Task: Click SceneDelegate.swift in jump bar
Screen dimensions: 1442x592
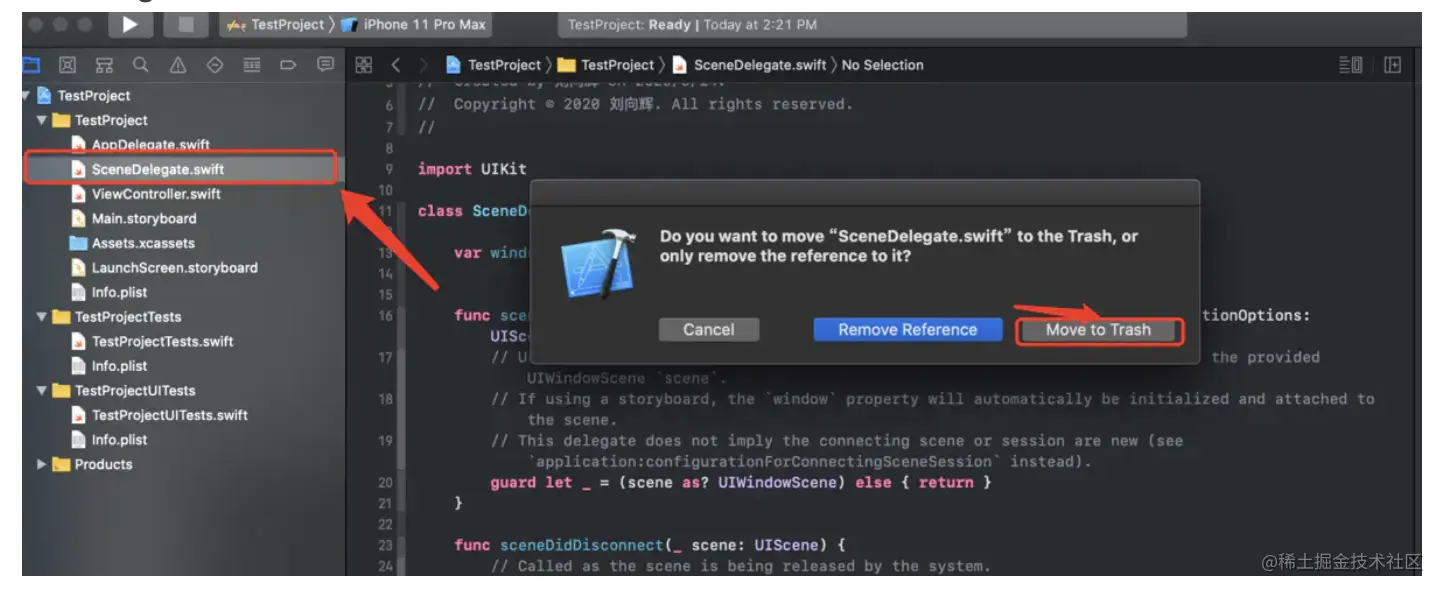Action: tap(749, 65)
